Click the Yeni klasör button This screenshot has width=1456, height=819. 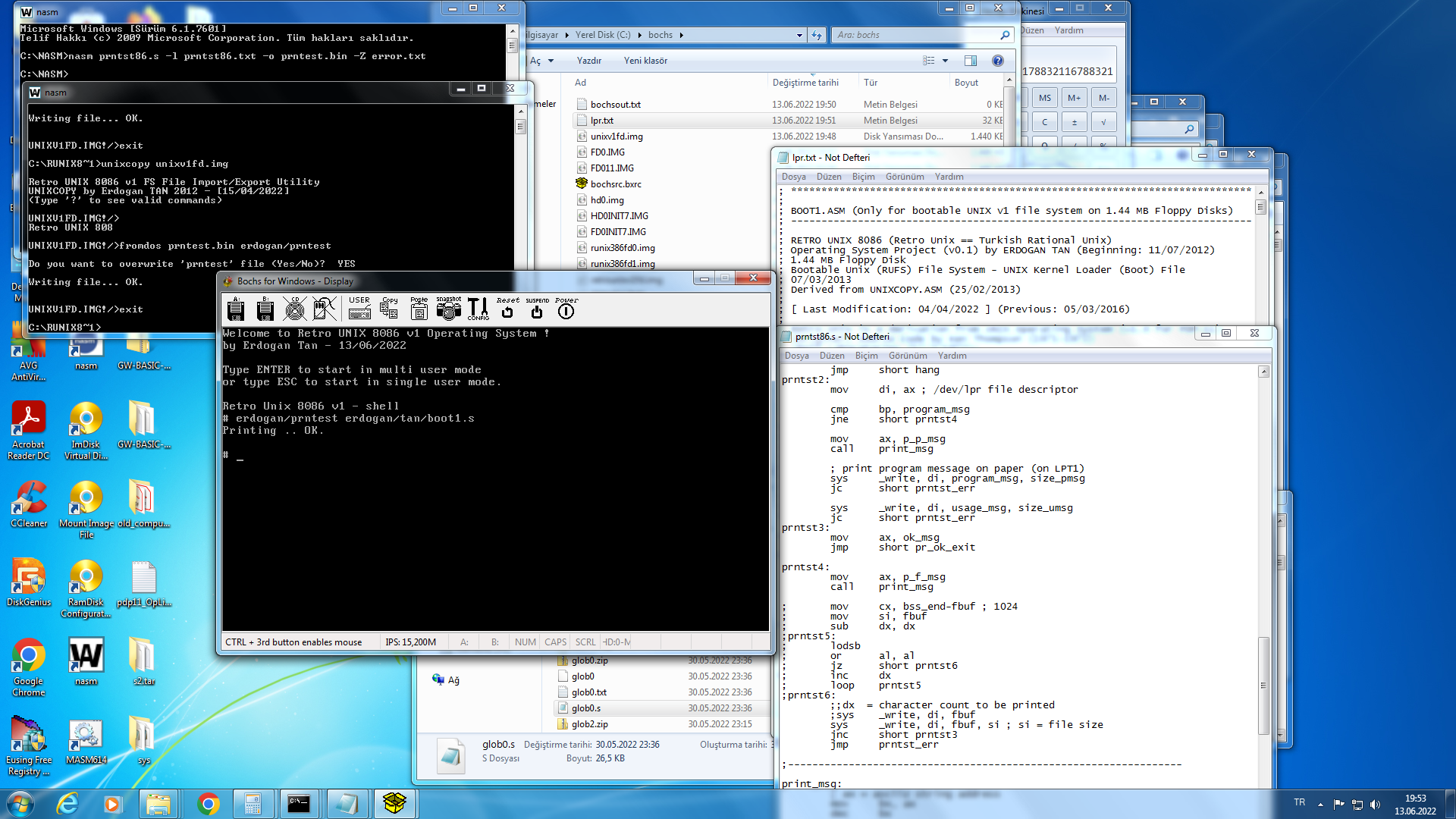click(x=645, y=61)
